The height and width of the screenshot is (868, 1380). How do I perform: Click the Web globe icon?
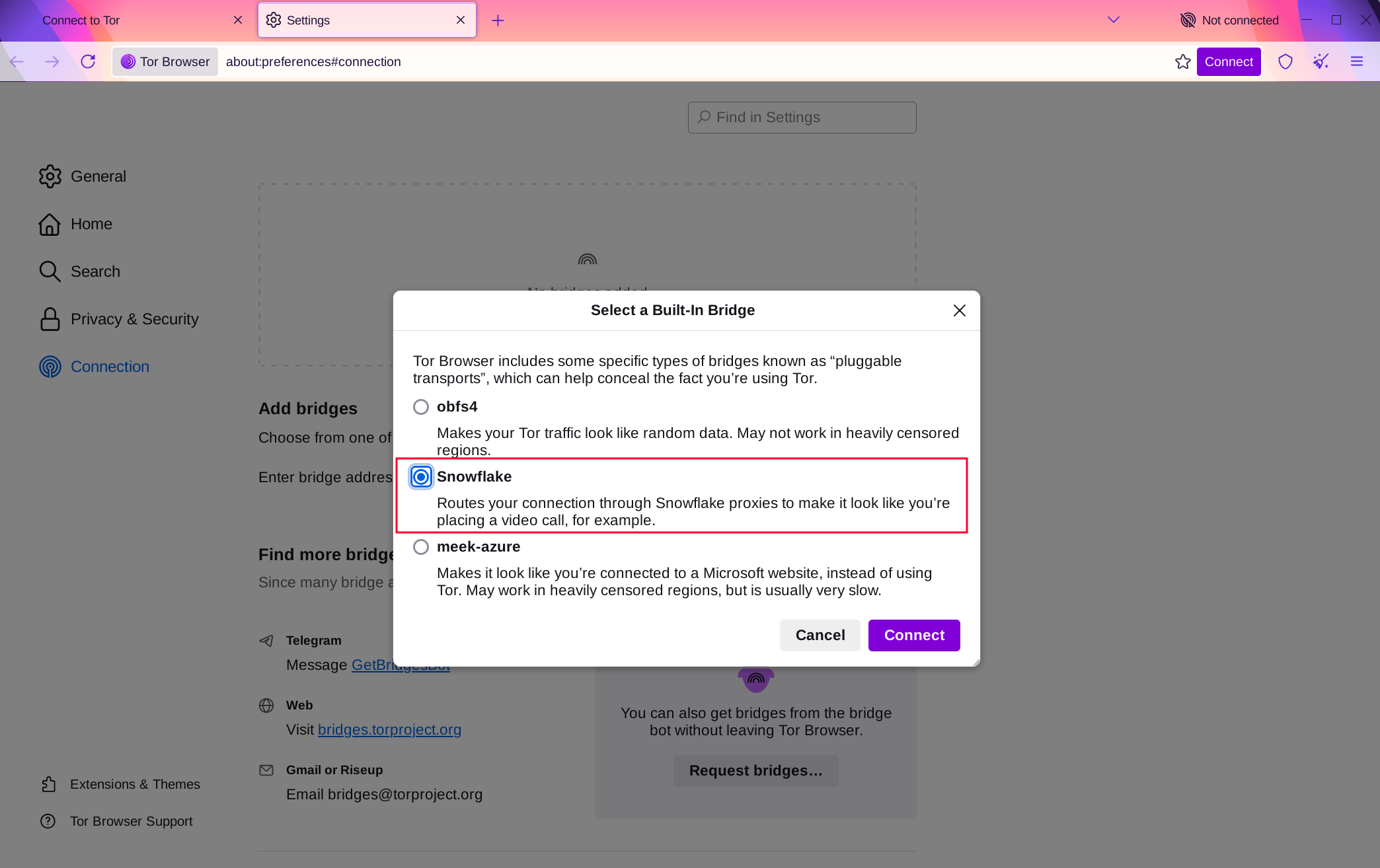coord(266,705)
